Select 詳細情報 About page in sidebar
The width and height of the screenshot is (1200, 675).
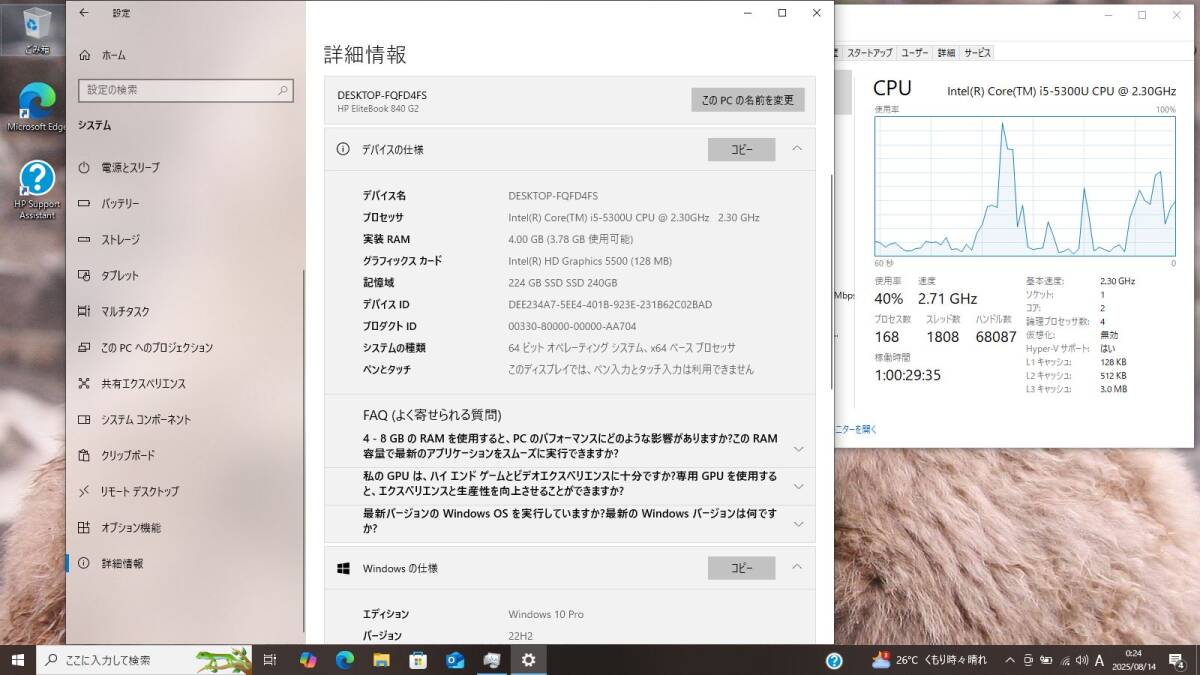(x=110, y=563)
